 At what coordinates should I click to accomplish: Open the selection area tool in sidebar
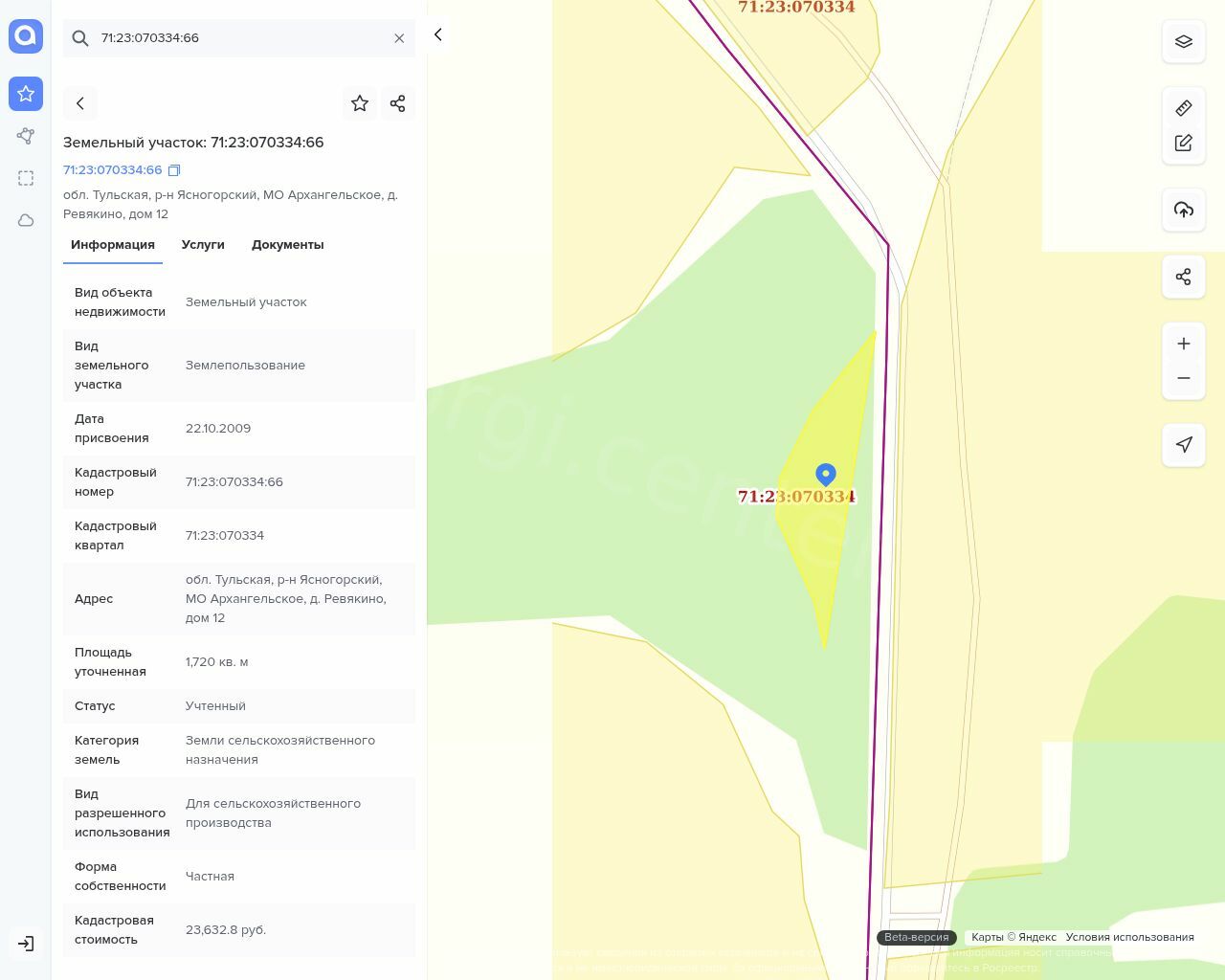(x=26, y=178)
